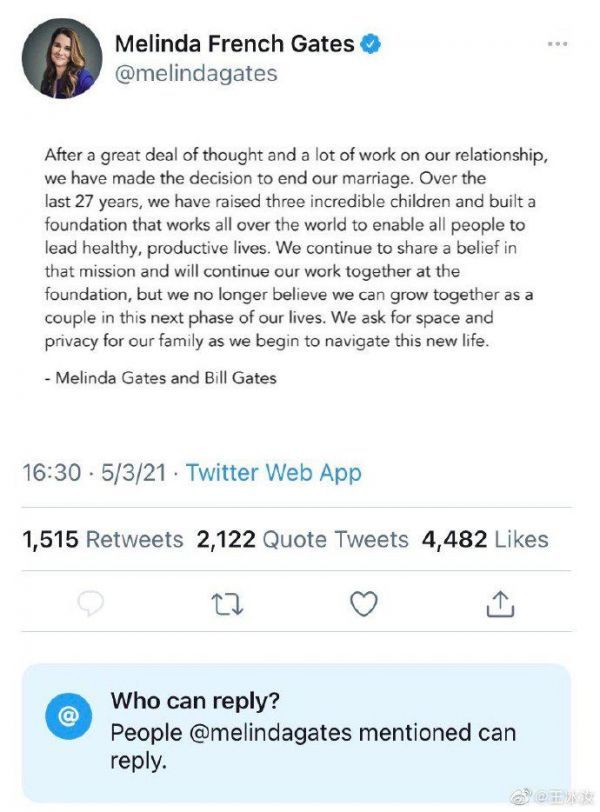Retweet using the retweet arrows icon
Viewport: 600px width, 812px height.
tap(227, 603)
